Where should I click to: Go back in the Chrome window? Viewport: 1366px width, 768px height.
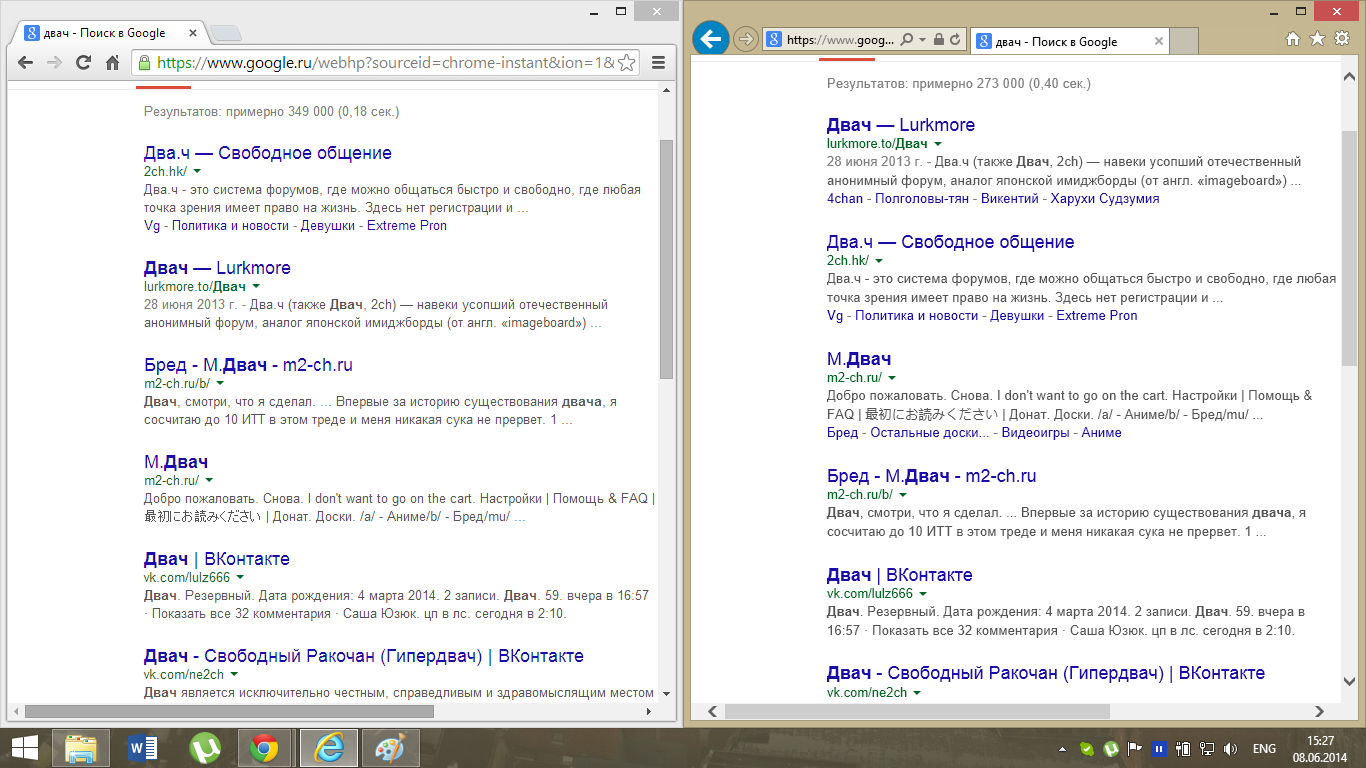pyautogui.click(x=25, y=63)
